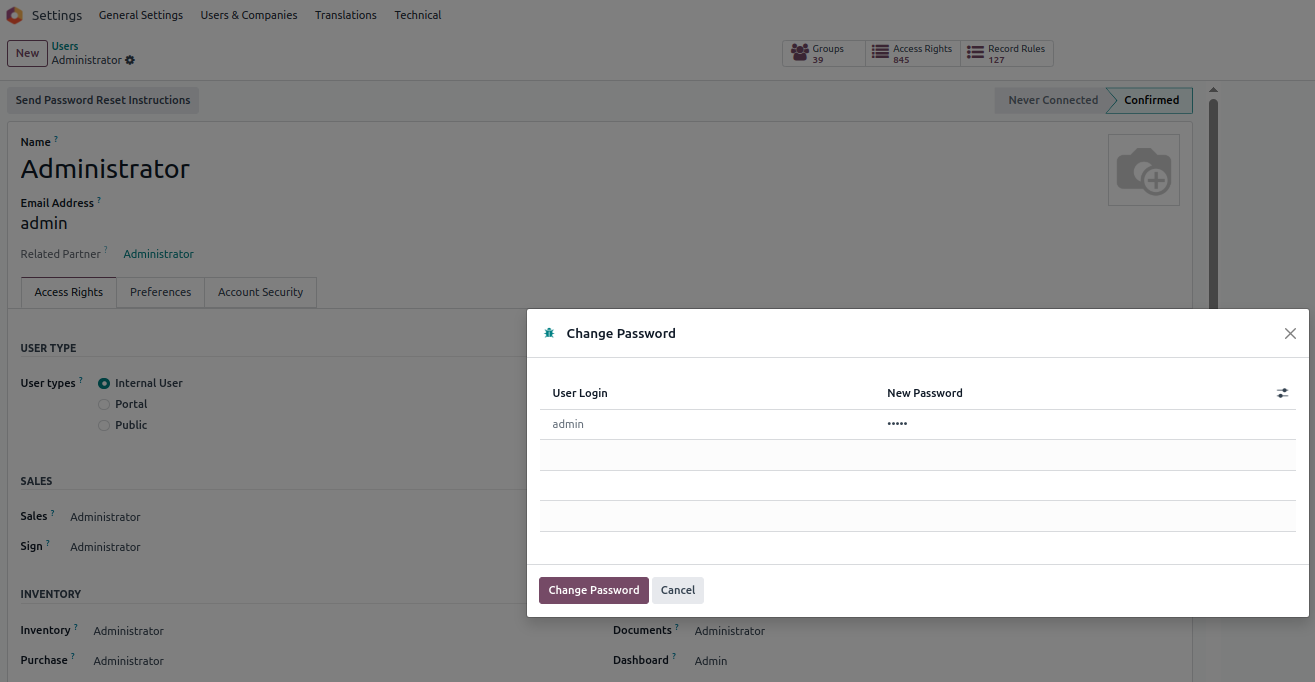Click the Email Address field admin

pos(44,223)
